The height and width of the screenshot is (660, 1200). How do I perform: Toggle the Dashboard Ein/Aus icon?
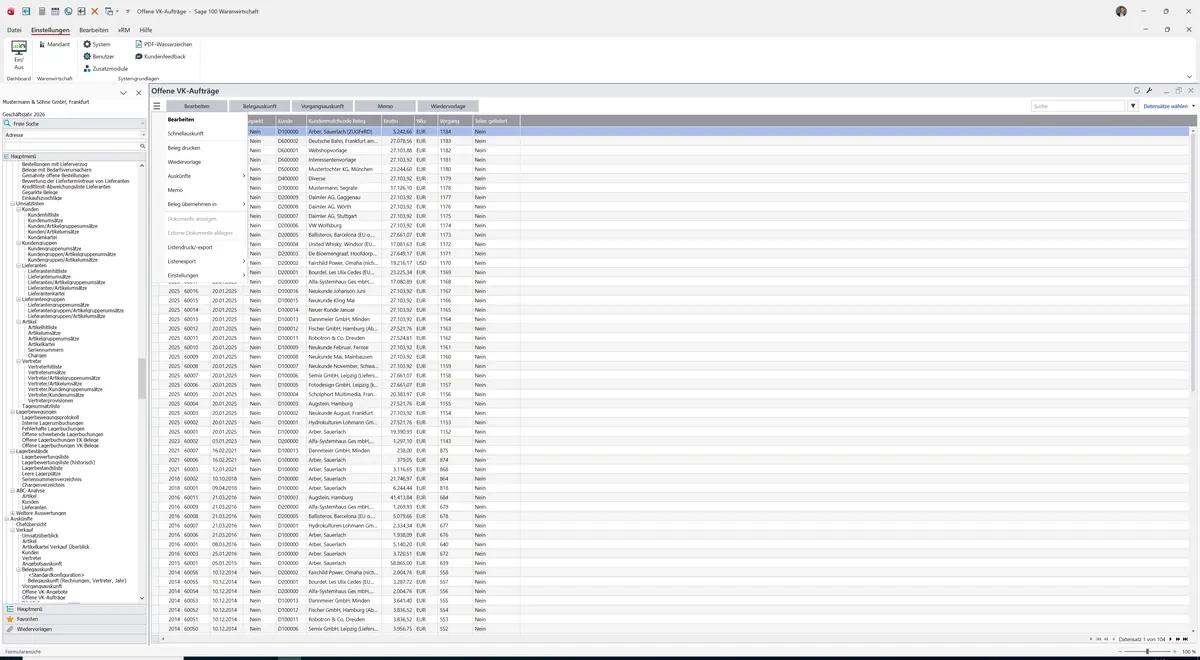click(x=18, y=53)
